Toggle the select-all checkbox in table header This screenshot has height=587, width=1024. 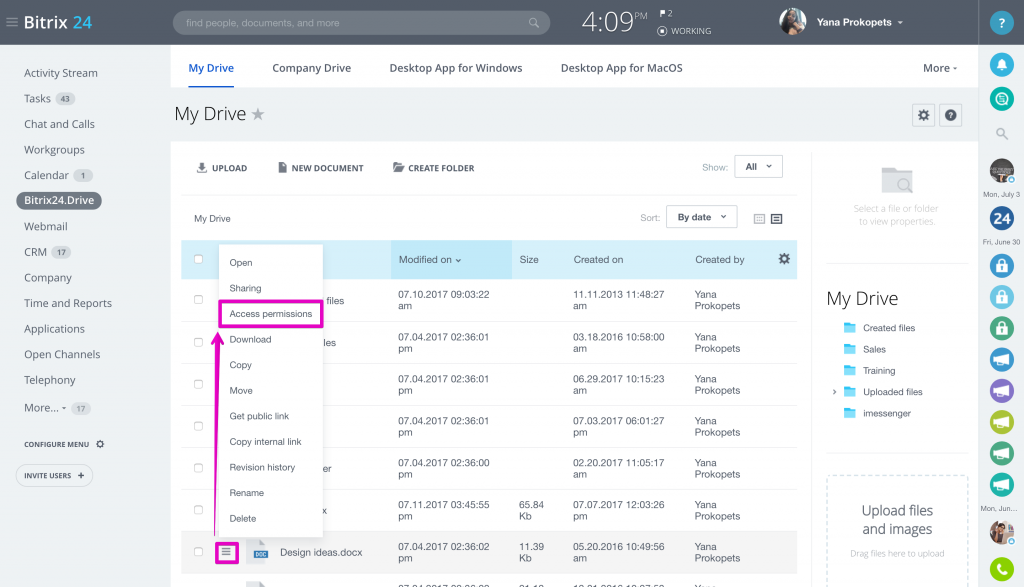coord(199,259)
